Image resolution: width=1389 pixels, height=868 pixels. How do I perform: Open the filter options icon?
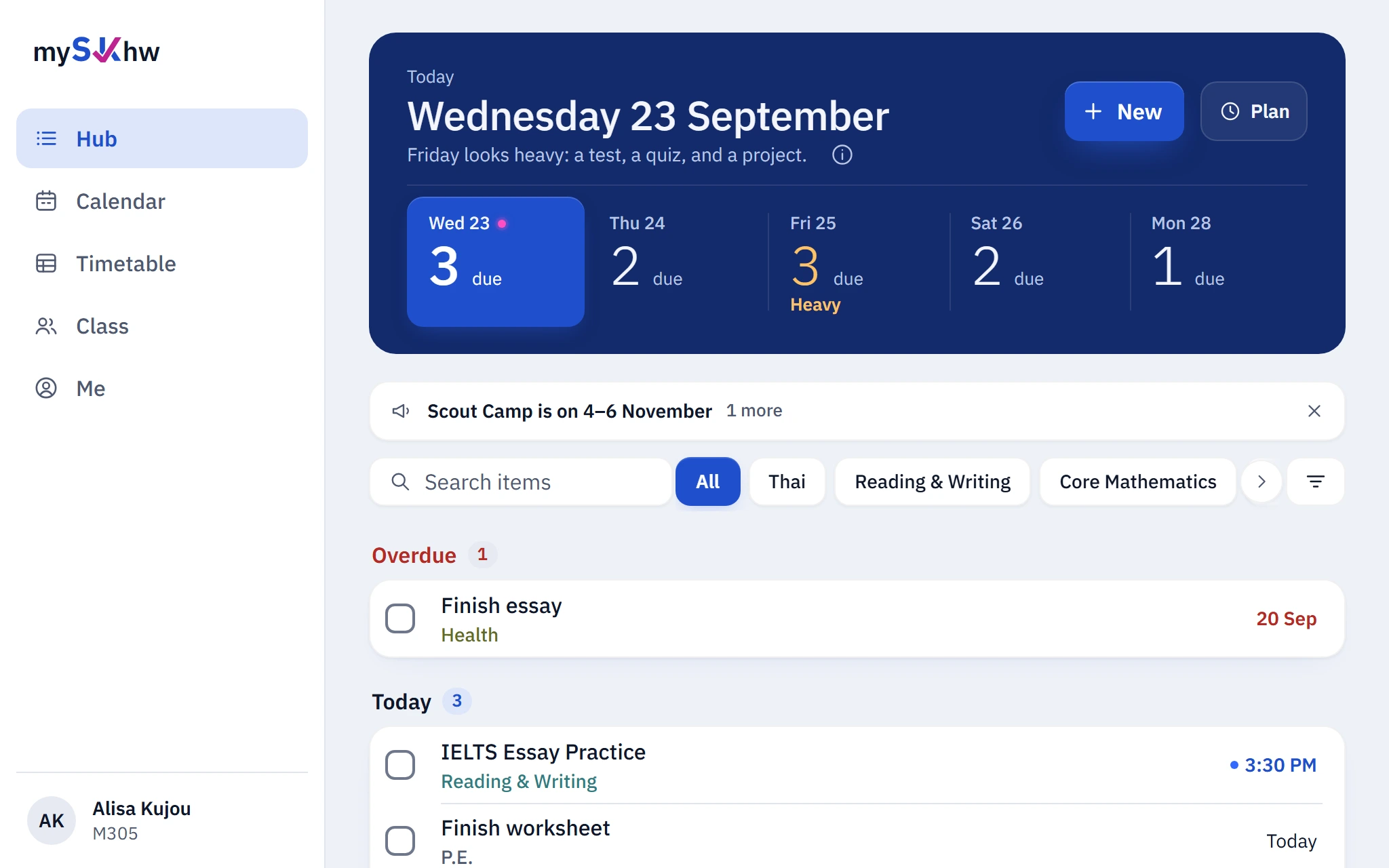point(1315,481)
